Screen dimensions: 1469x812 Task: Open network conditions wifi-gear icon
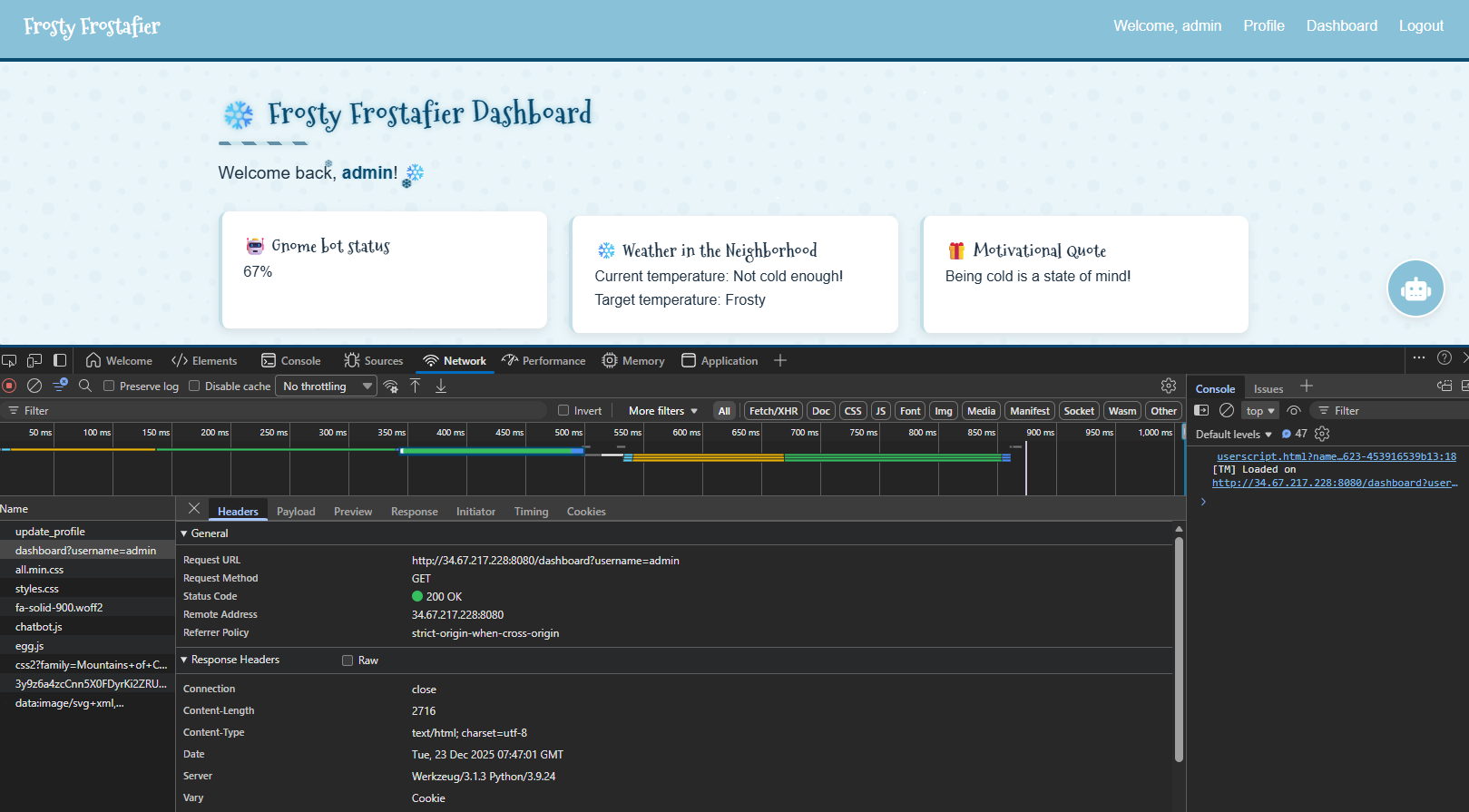coord(391,386)
